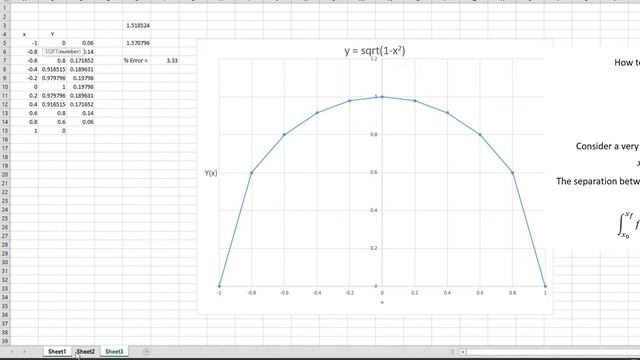Select the chart title y = sqrt(1-x²)

375,51
